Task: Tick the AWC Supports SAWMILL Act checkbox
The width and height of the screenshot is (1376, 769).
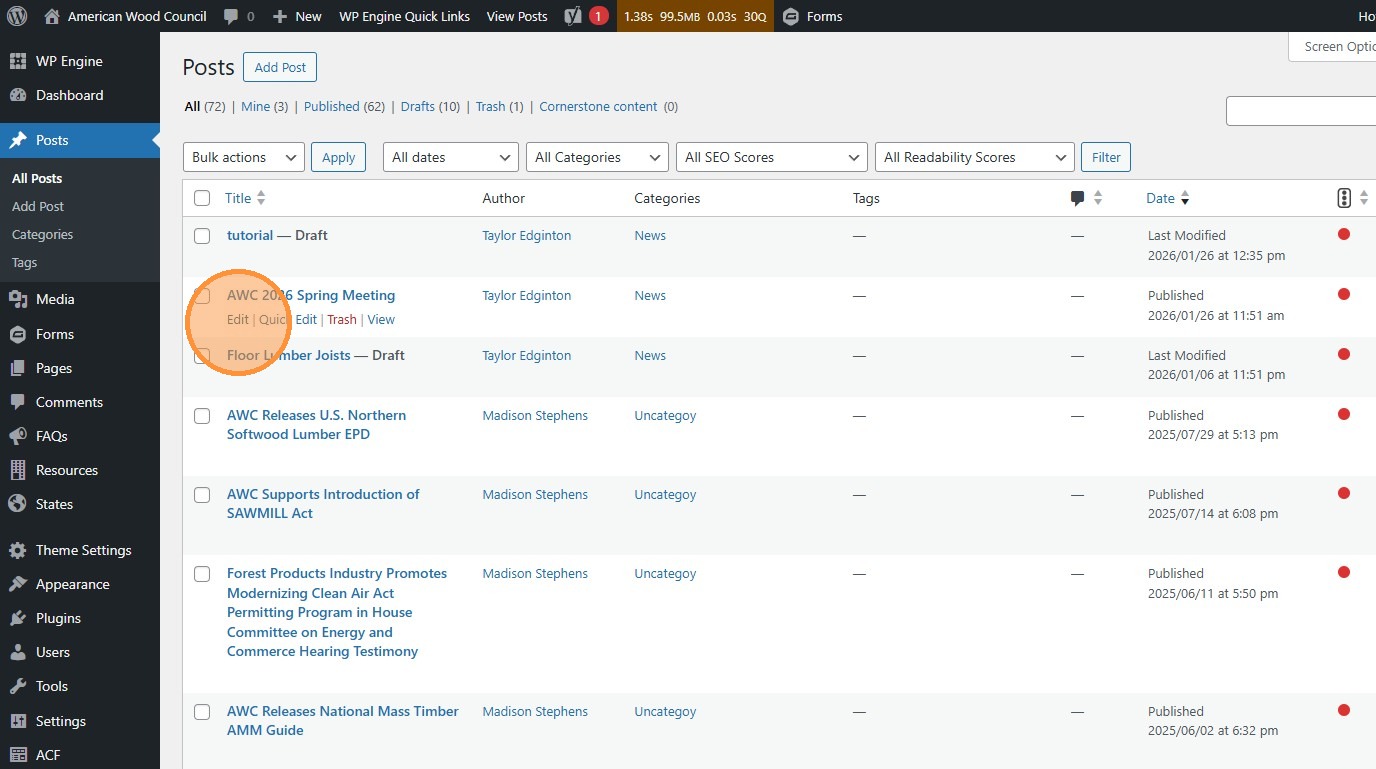Action: coord(202,495)
